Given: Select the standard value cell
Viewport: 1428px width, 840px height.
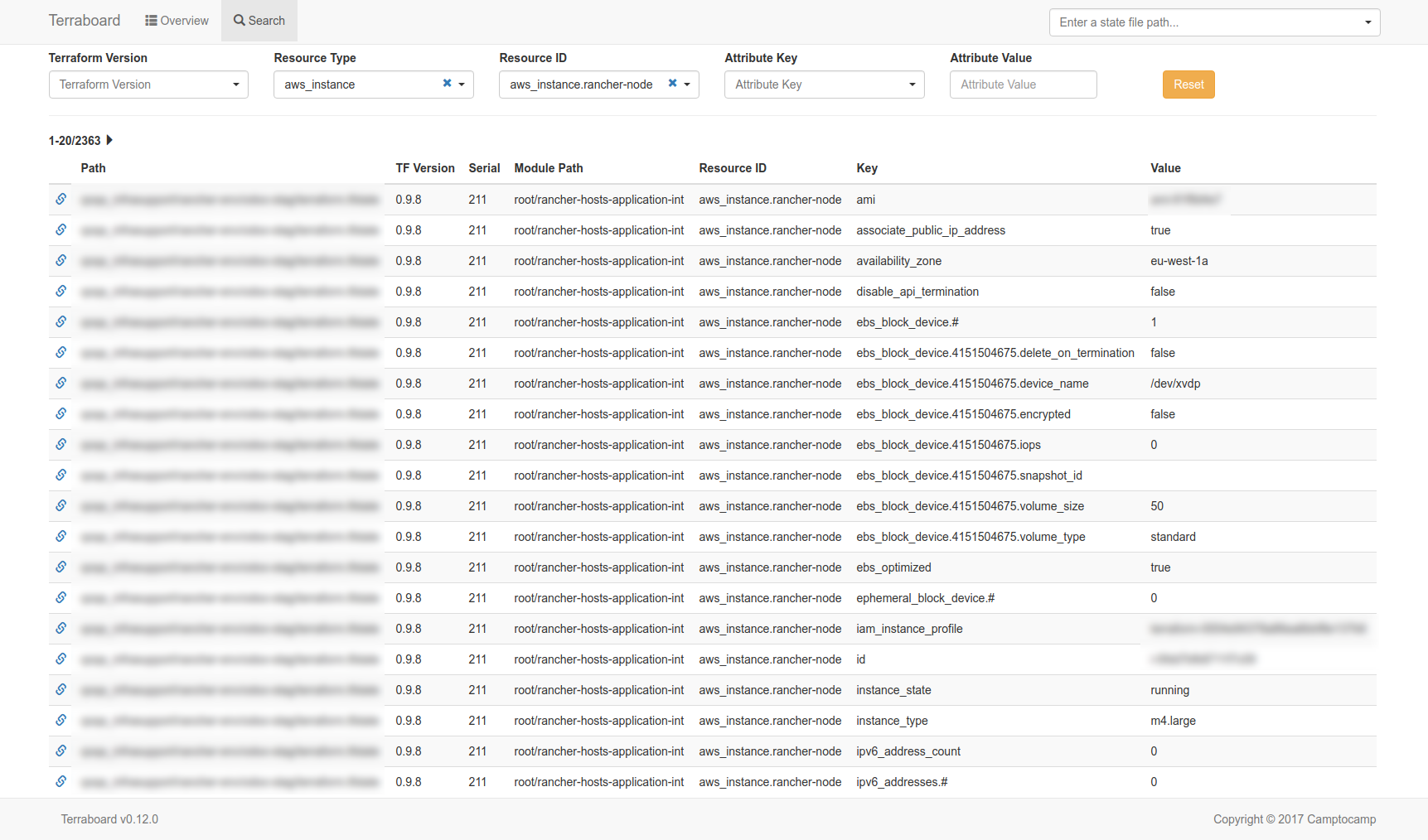Looking at the screenshot, I should click(x=1173, y=537).
